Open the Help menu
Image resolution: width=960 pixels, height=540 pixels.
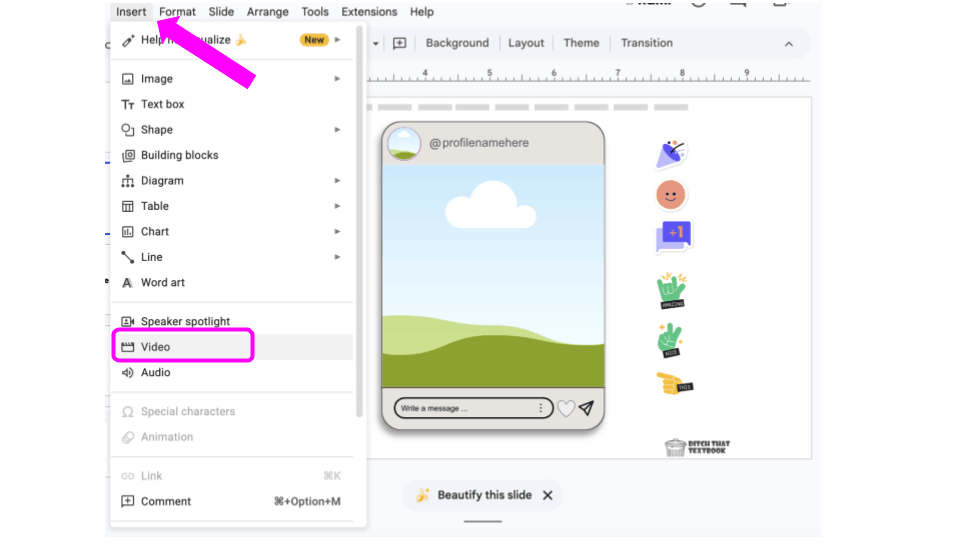(422, 12)
